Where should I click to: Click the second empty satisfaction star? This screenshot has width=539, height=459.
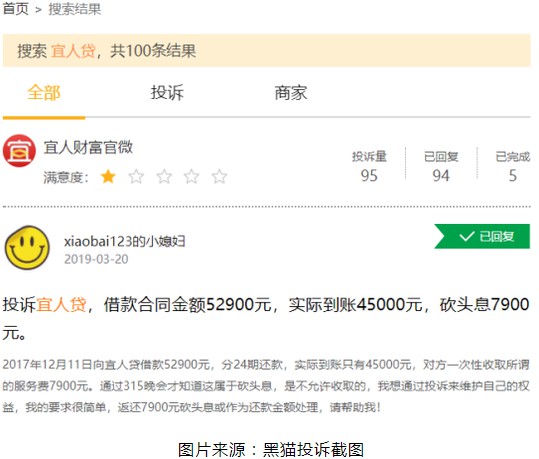pyautogui.click(x=136, y=177)
